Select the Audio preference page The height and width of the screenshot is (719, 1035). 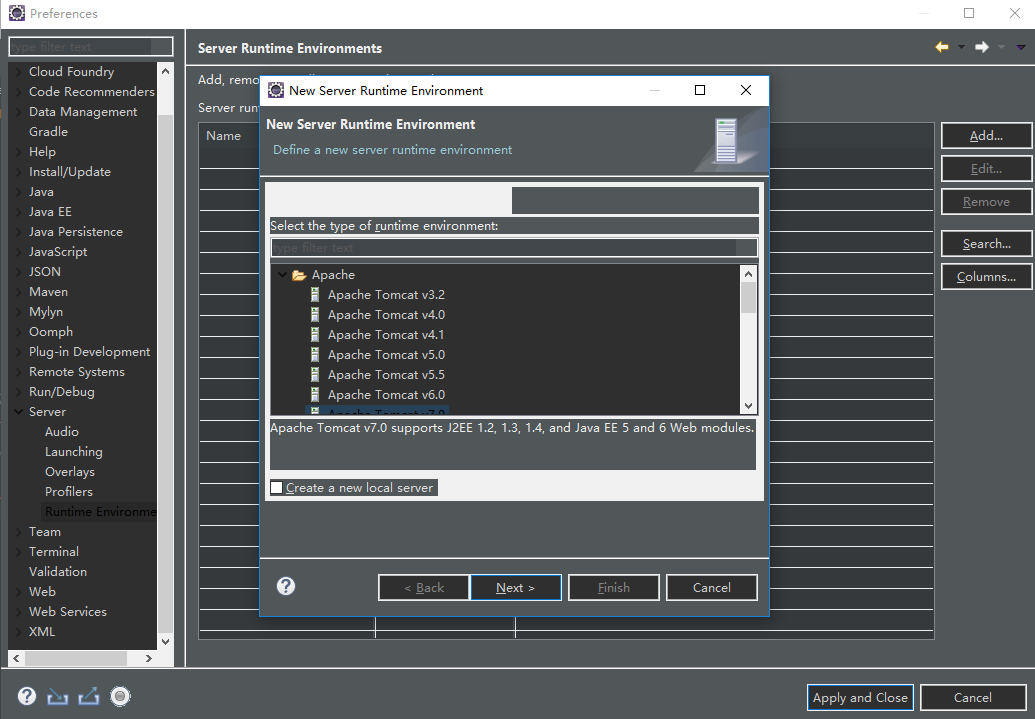click(x=61, y=432)
